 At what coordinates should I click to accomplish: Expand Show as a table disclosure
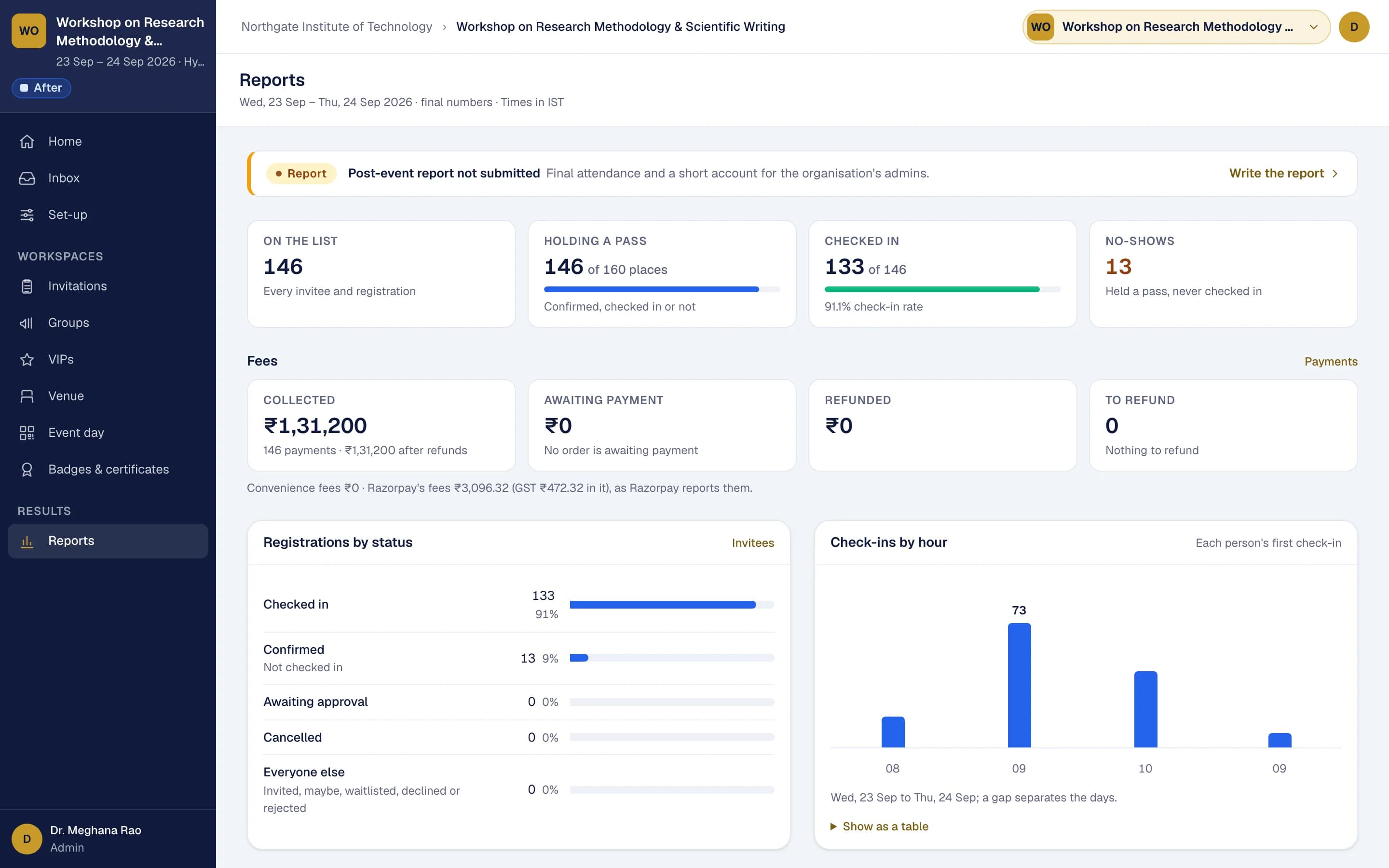[879, 826]
